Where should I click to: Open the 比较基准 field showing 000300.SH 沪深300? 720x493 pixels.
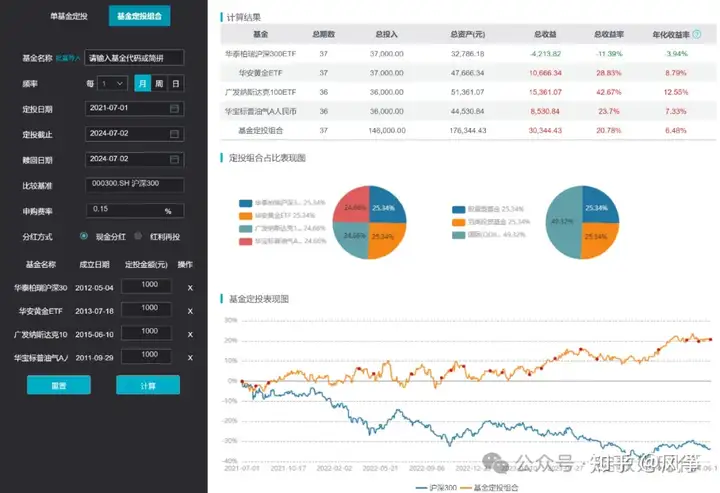click(134, 184)
